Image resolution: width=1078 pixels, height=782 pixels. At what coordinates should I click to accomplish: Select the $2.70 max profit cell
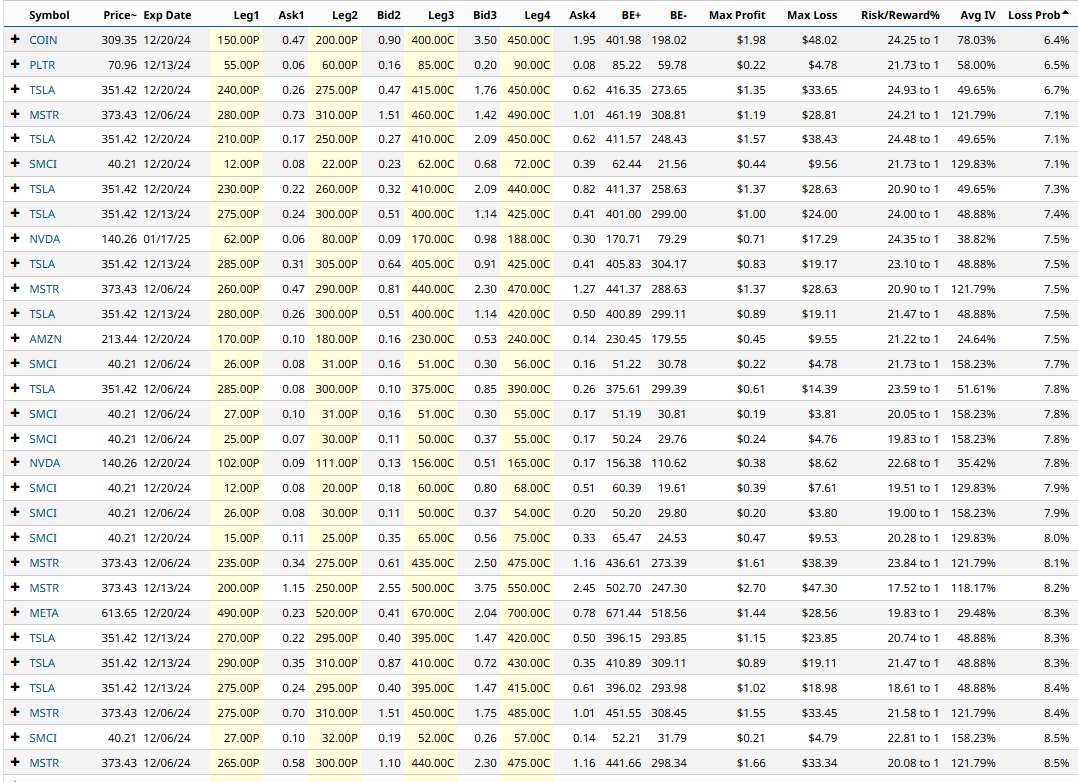751,588
